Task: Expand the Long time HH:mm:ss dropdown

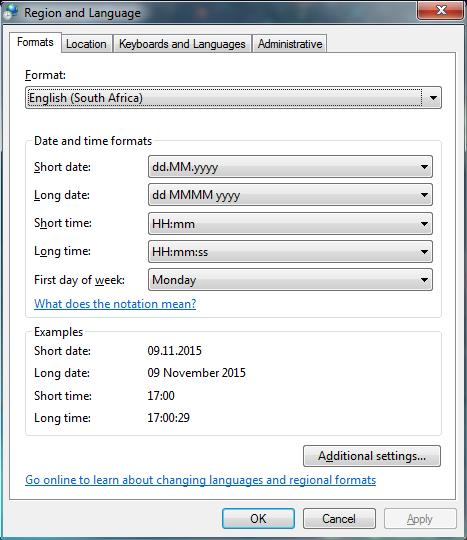Action: coord(290,252)
